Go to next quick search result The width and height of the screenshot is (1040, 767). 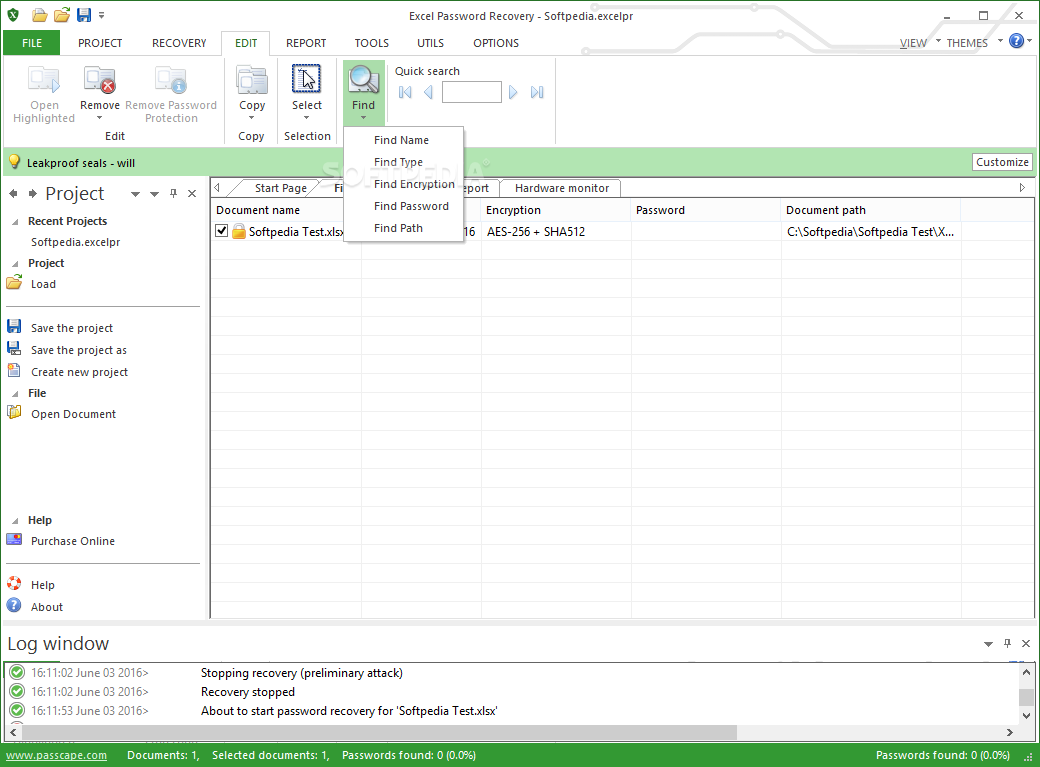point(513,92)
